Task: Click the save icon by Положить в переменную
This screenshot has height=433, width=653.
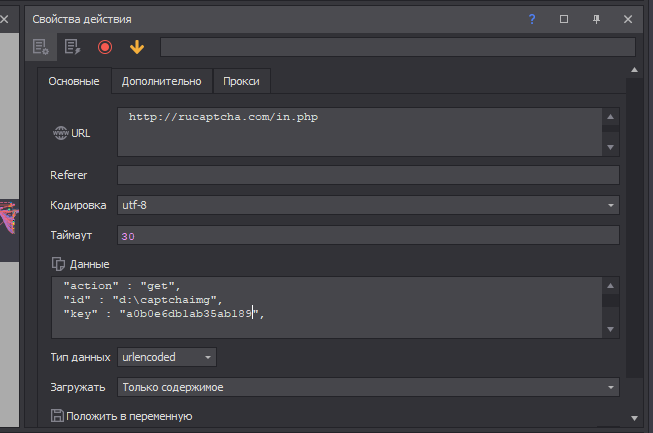Action: coord(57,416)
